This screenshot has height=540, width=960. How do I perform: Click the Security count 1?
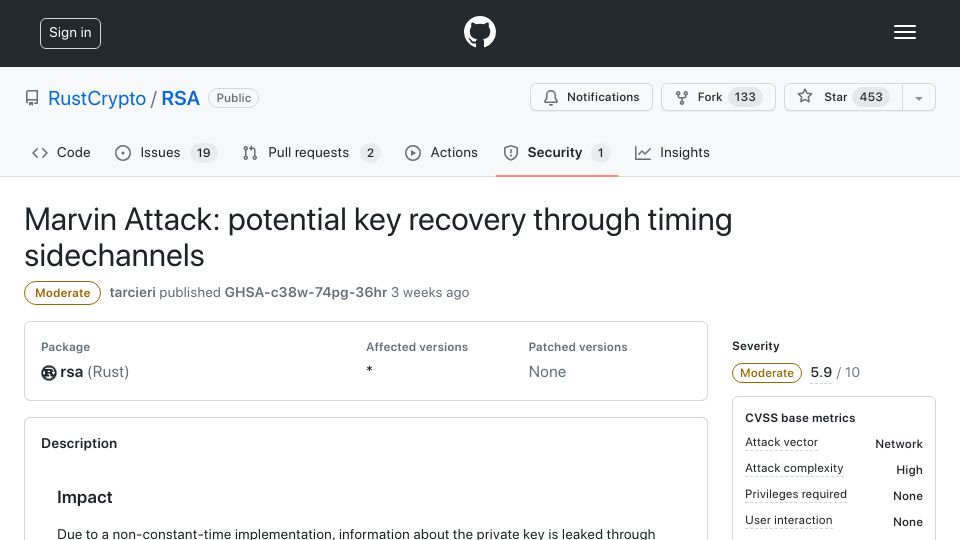click(600, 153)
